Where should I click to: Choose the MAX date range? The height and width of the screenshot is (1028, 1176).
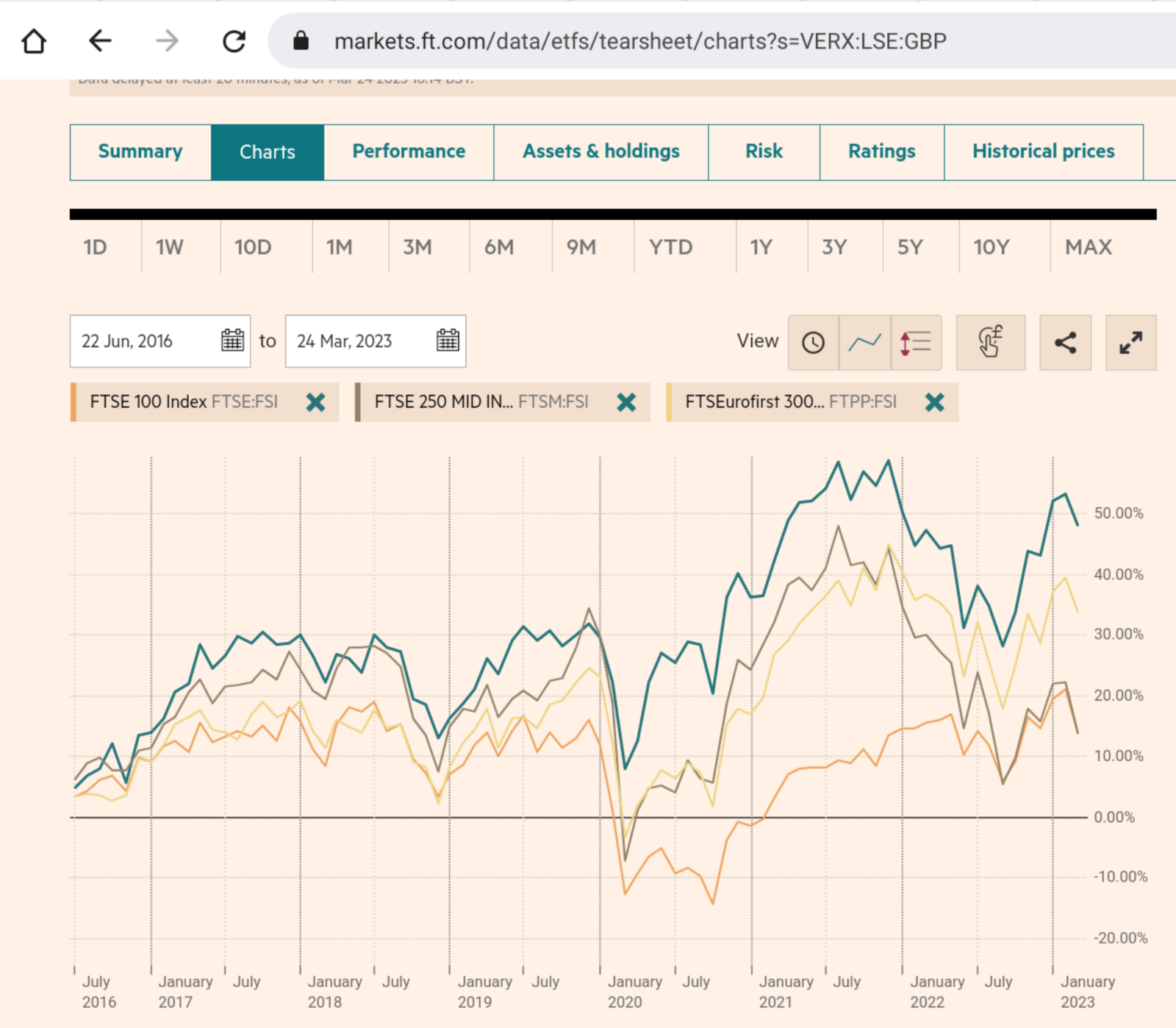[1088, 248]
